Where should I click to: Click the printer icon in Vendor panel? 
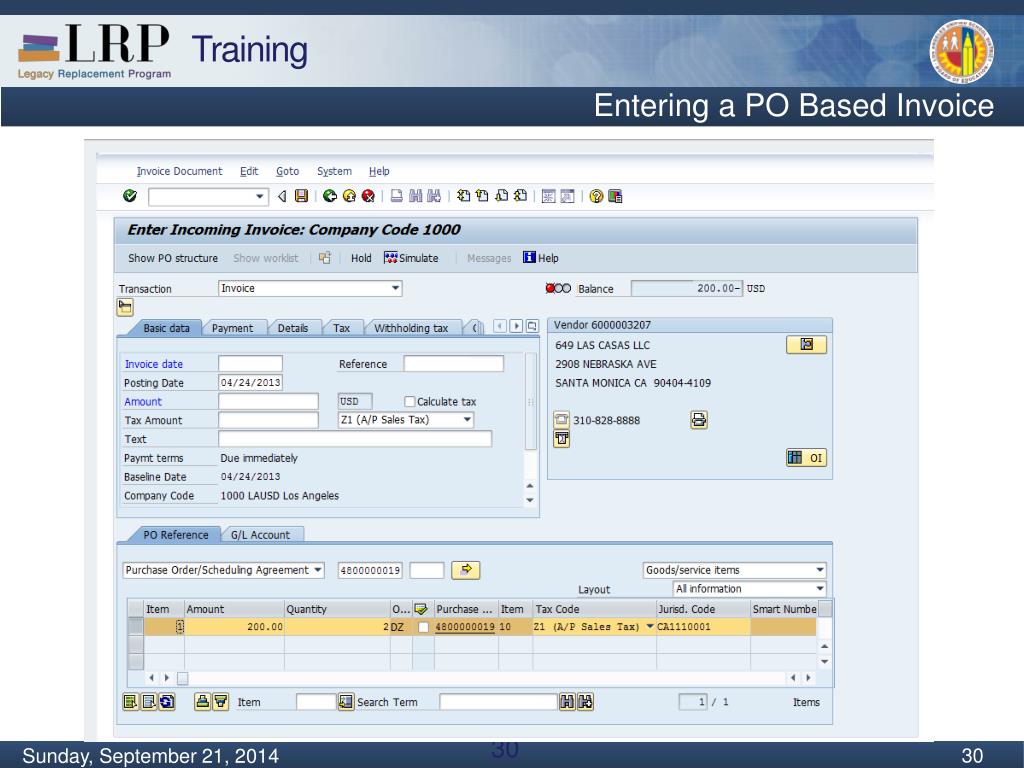coord(699,419)
